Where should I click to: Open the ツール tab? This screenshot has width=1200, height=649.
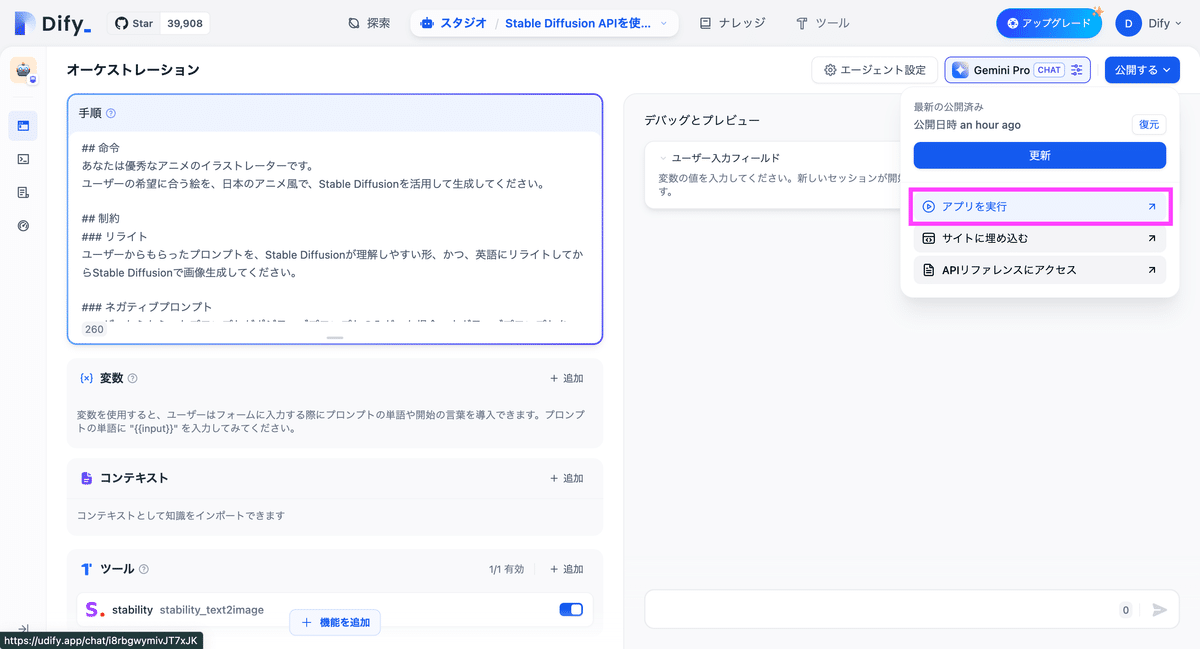coord(822,23)
